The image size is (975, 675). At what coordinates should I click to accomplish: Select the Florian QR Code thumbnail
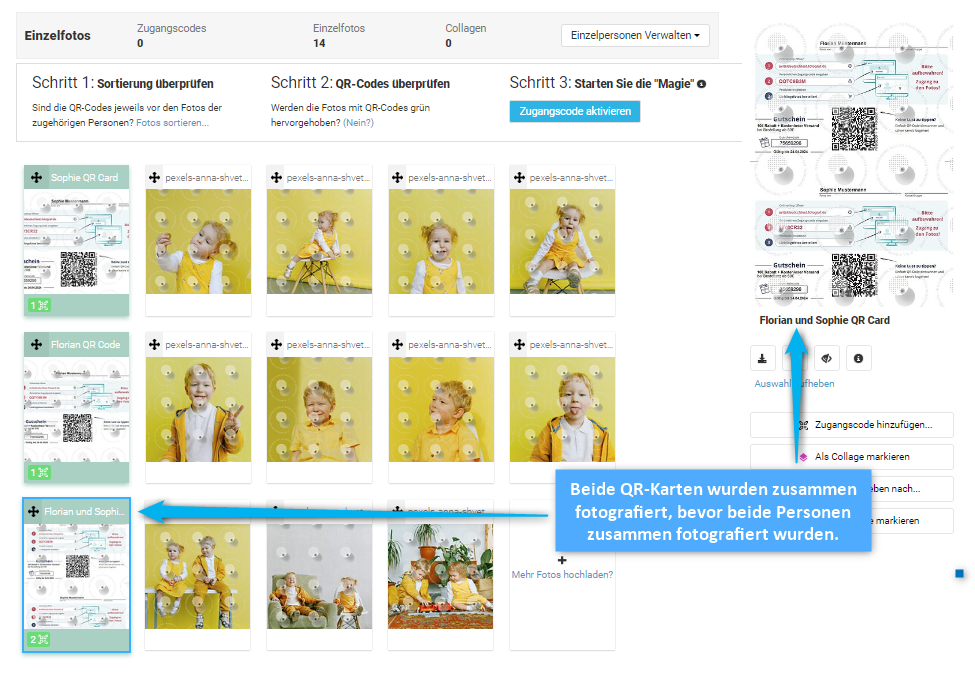coord(76,408)
